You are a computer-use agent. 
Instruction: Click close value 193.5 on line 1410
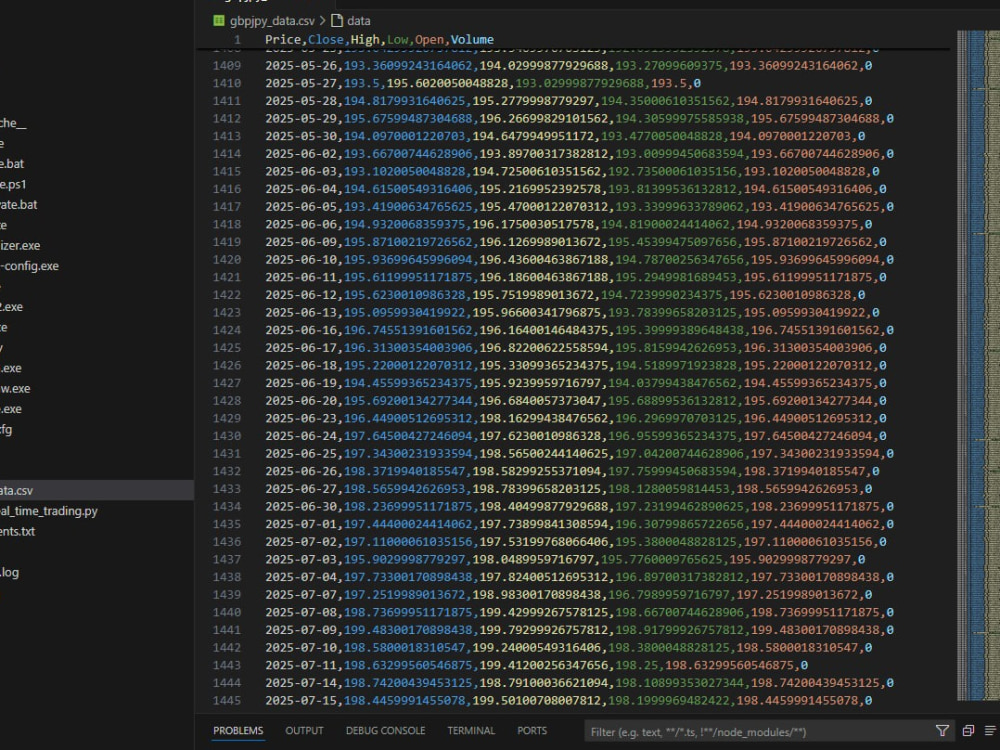tap(362, 83)
